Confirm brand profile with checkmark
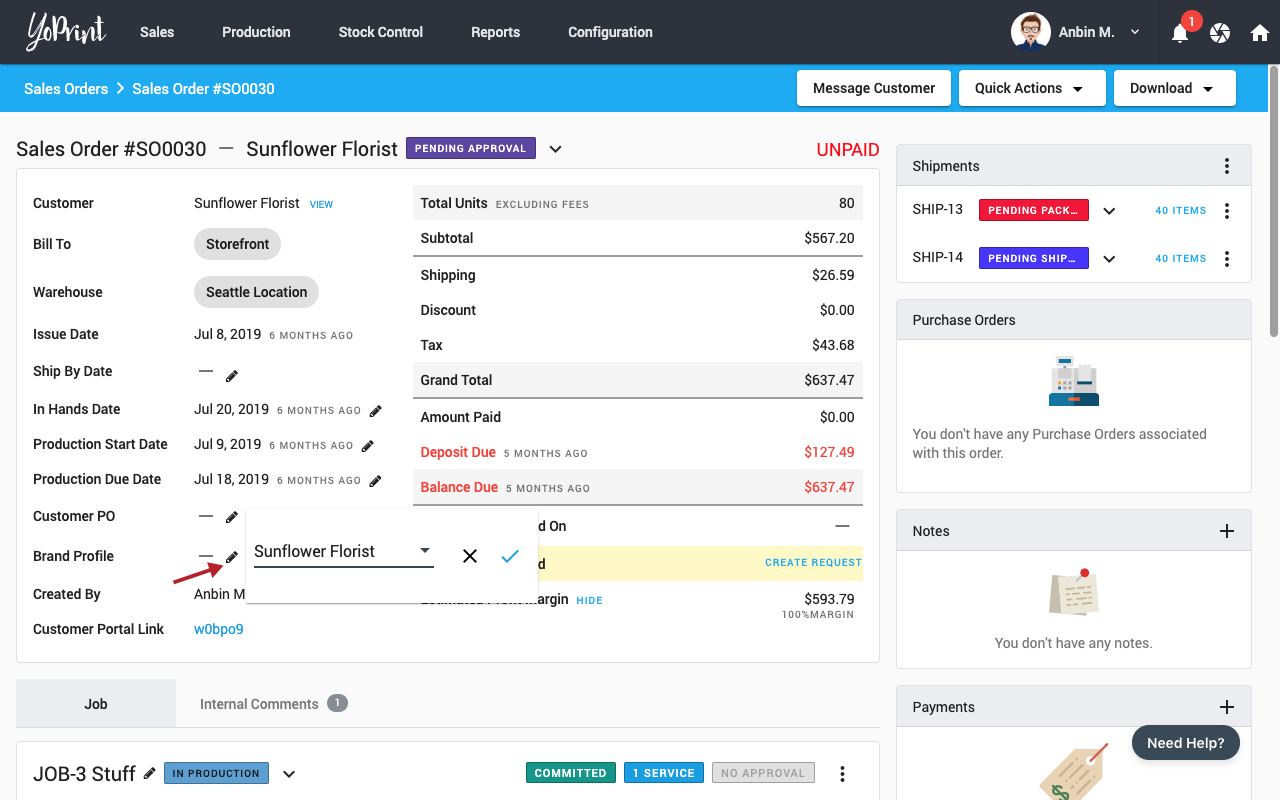The height and width of the screenshot is (800, 1280). (510, 556)
